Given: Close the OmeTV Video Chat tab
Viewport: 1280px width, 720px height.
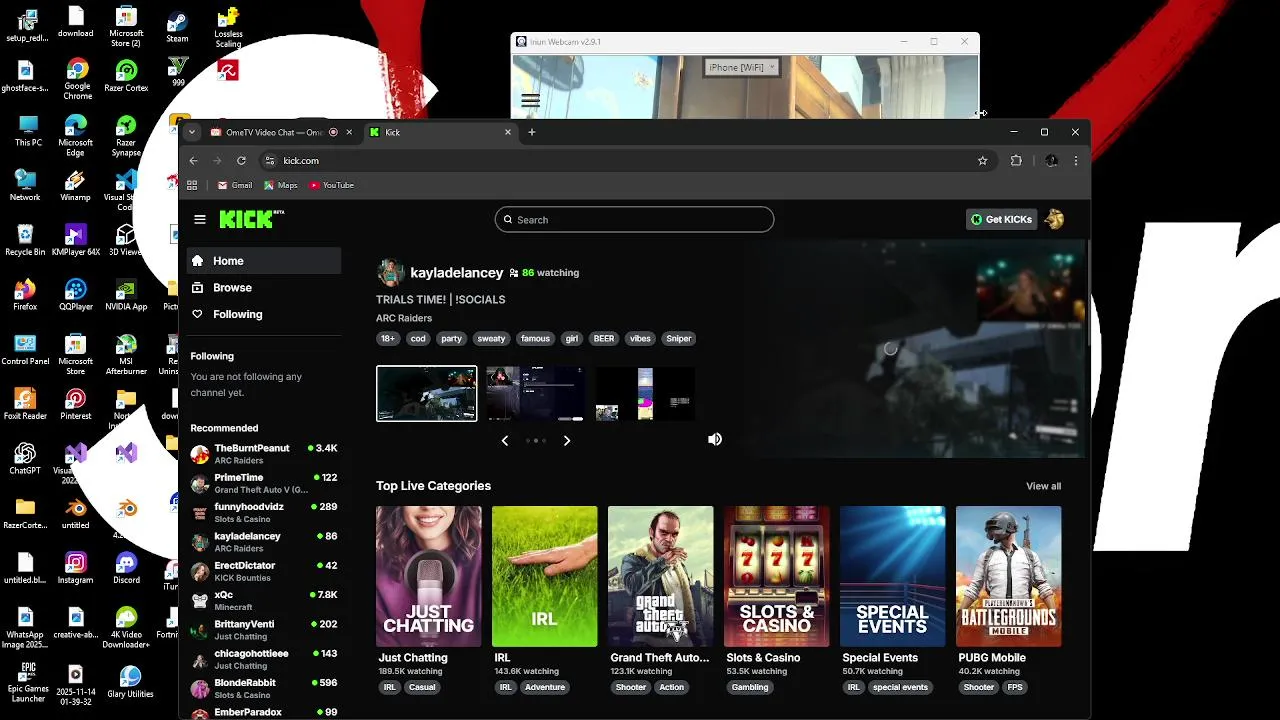Looking at the screenshot, I should (348, 132).
